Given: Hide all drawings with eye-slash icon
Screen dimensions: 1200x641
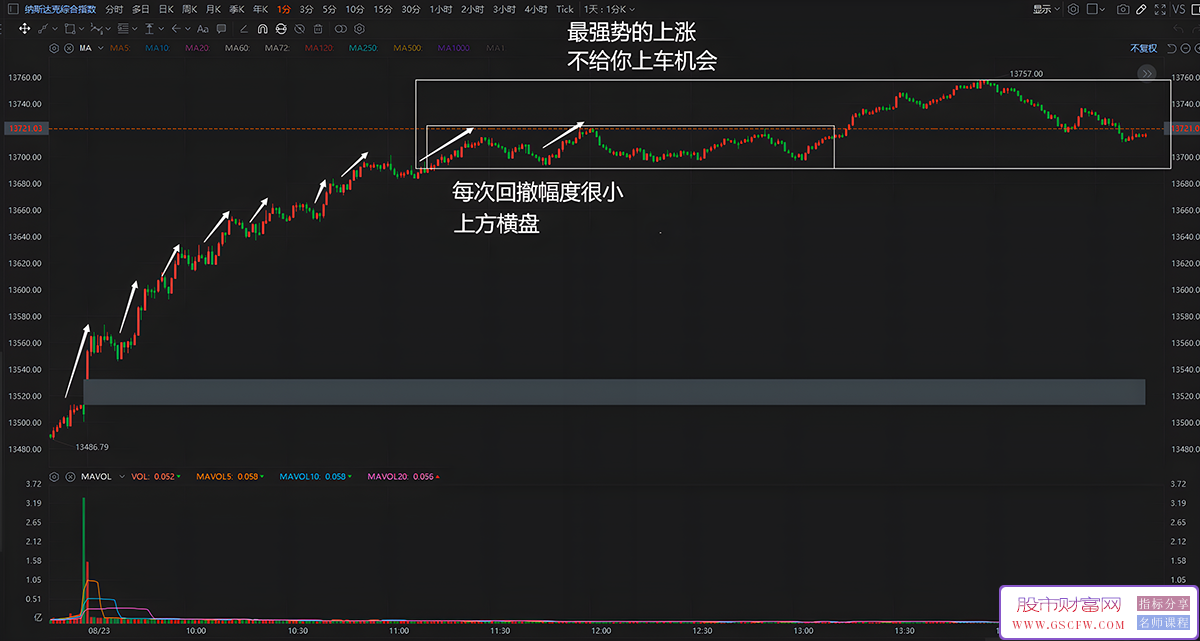Looking at the screenshot, I should (x=299, y=29).
